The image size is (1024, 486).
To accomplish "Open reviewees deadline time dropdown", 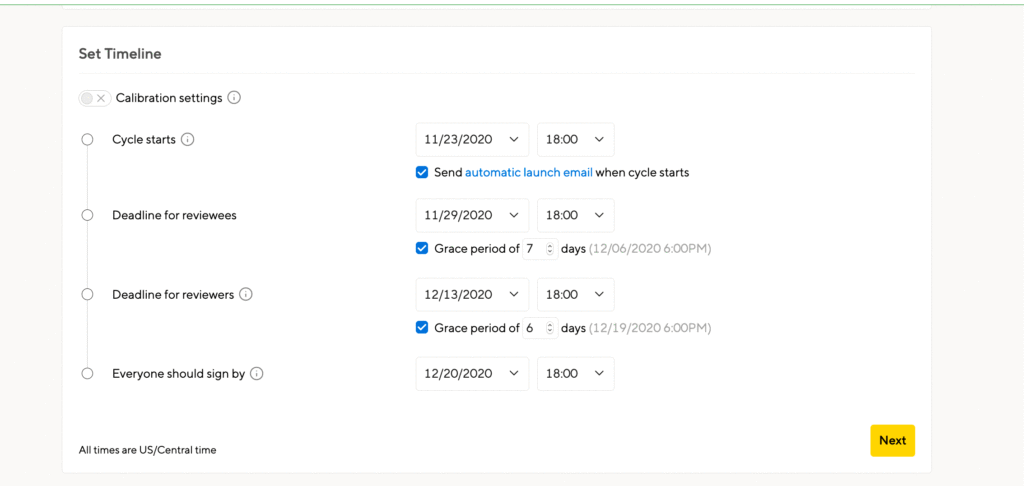I will click(575, 216).
